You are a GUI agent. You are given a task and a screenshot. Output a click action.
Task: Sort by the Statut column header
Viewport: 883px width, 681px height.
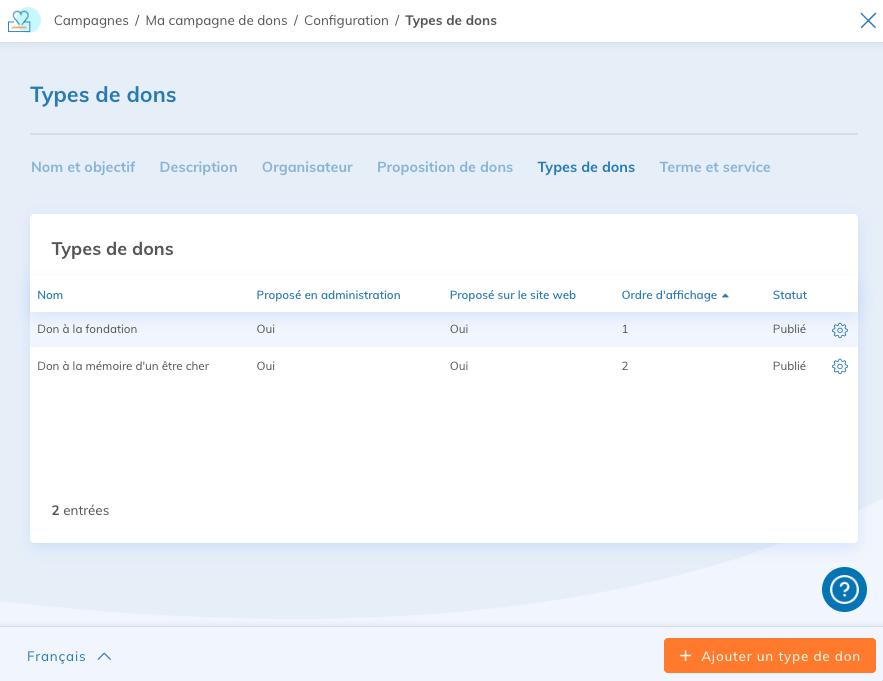[789, 295]
